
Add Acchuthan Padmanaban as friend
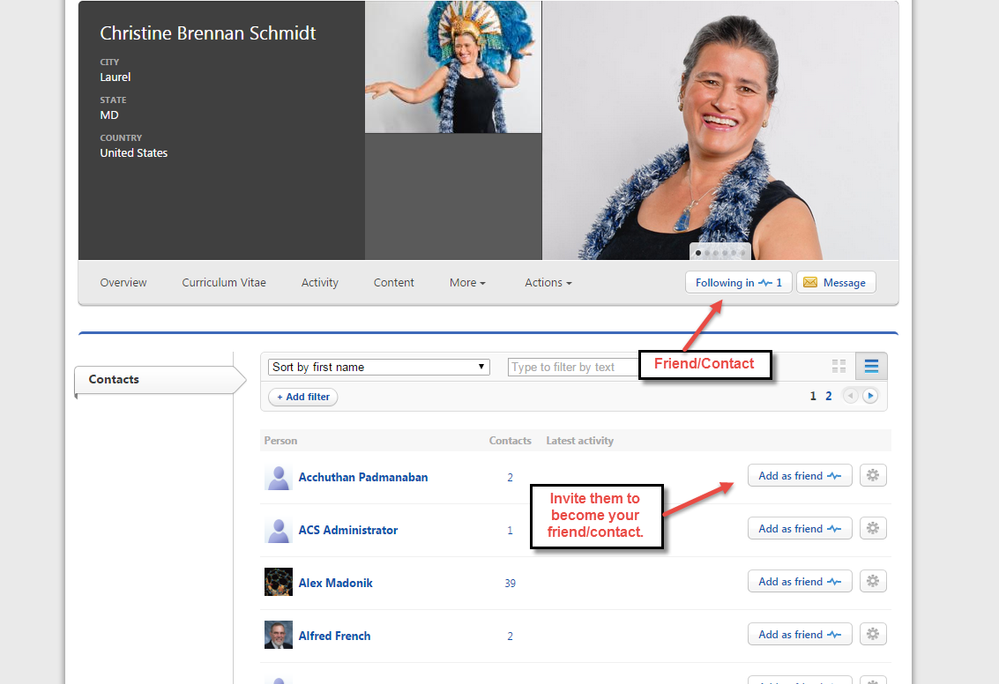(799, 476)
